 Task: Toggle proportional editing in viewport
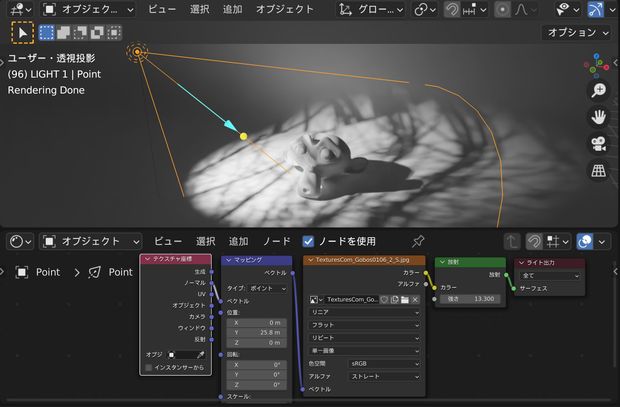502,9
